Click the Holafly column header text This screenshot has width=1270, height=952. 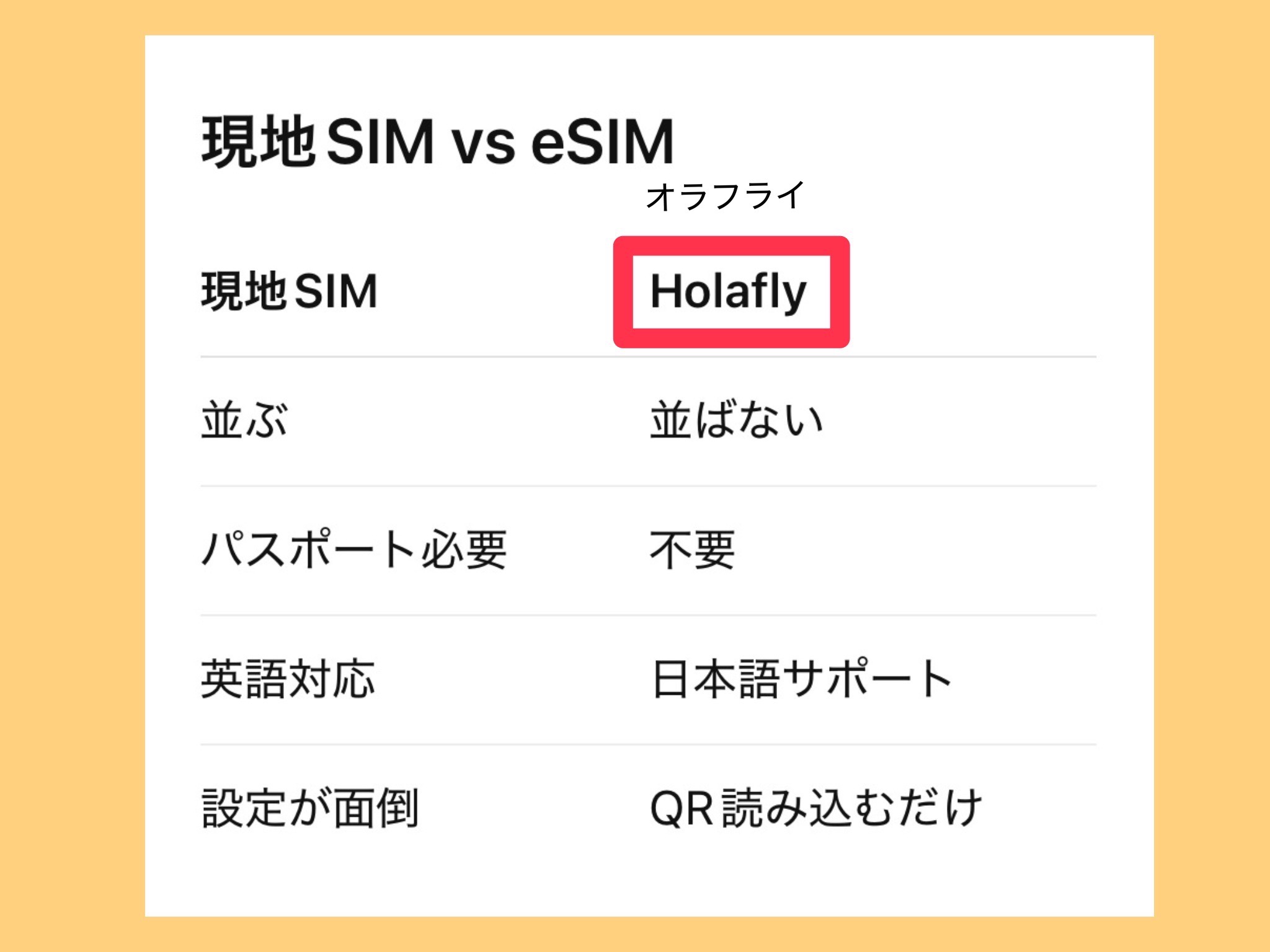728,291
